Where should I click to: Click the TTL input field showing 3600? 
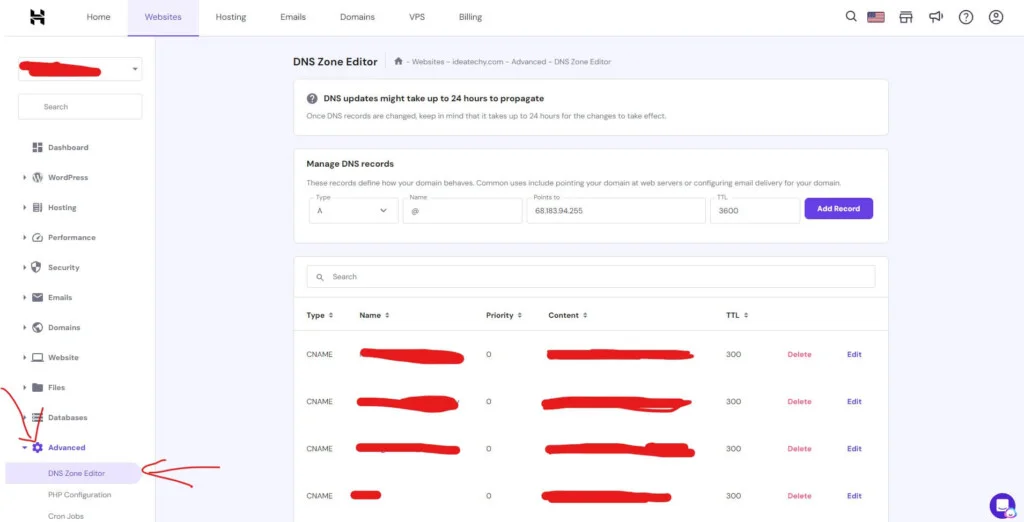(755, 210)
